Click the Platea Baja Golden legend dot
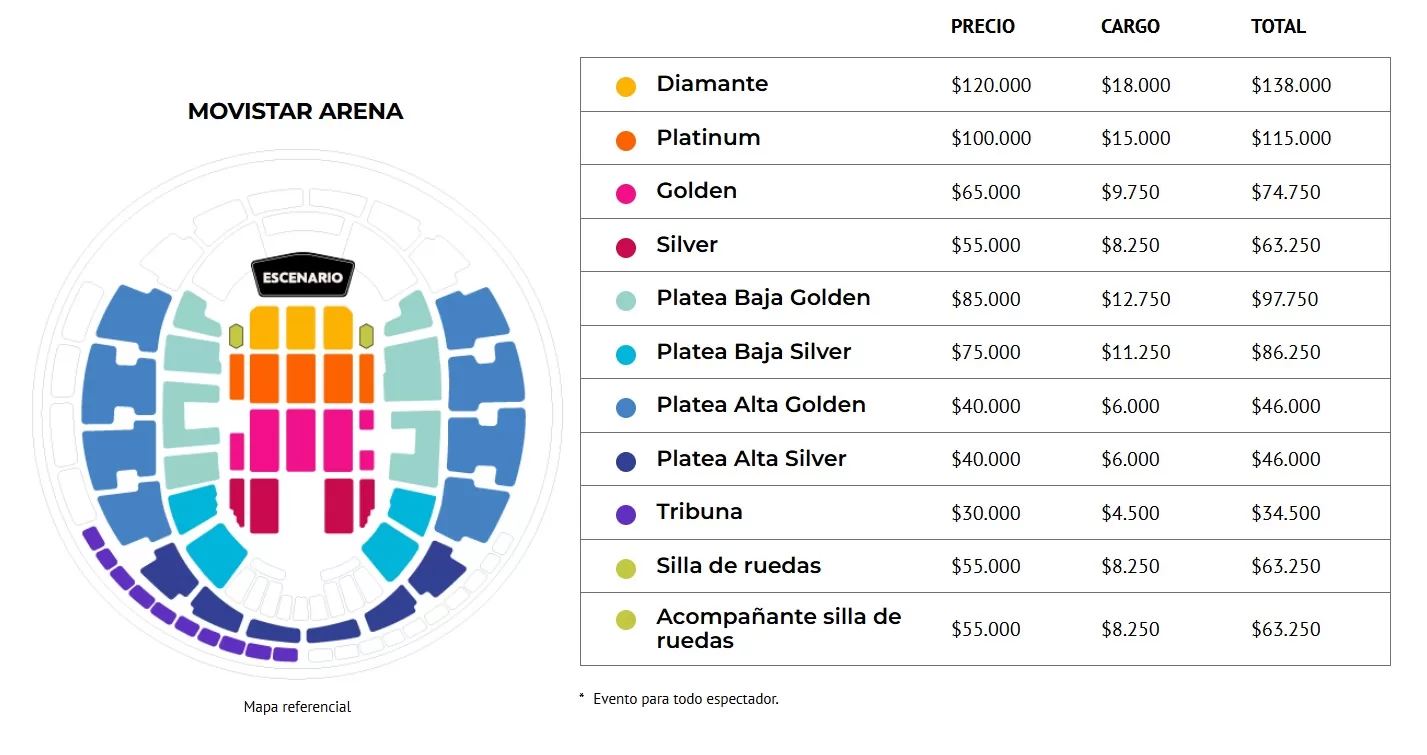1427x755 pixels. [626, 301]
